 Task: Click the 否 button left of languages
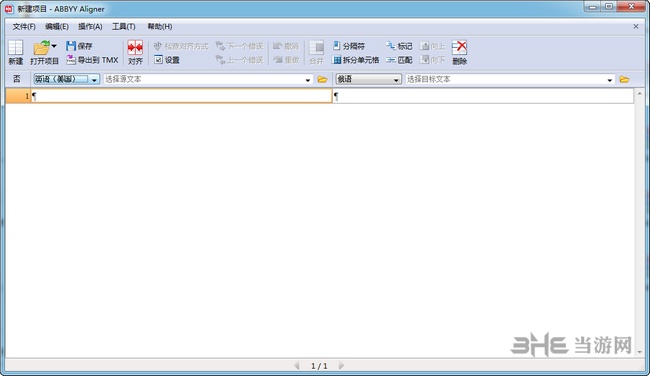point(17,79)
